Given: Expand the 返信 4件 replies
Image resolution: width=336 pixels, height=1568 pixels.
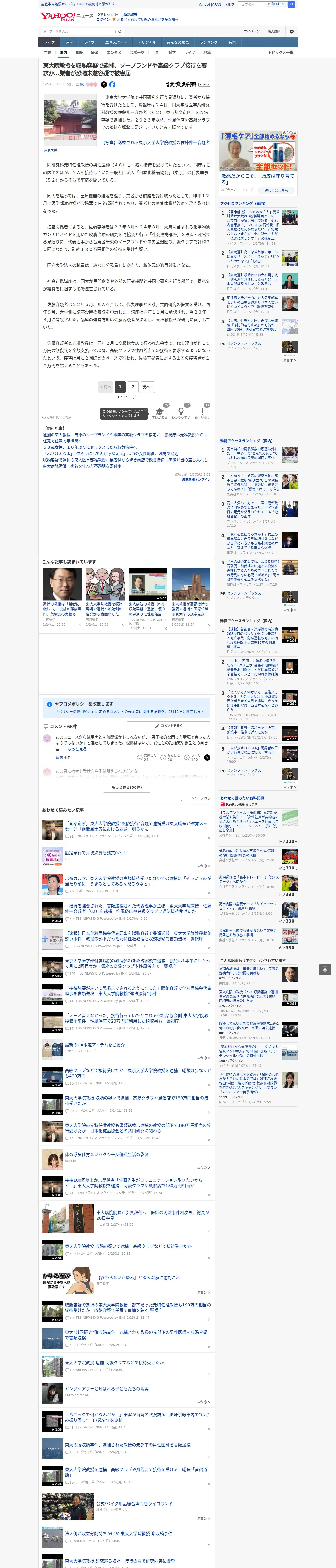Looking at the screenshot, I should 62,757.
